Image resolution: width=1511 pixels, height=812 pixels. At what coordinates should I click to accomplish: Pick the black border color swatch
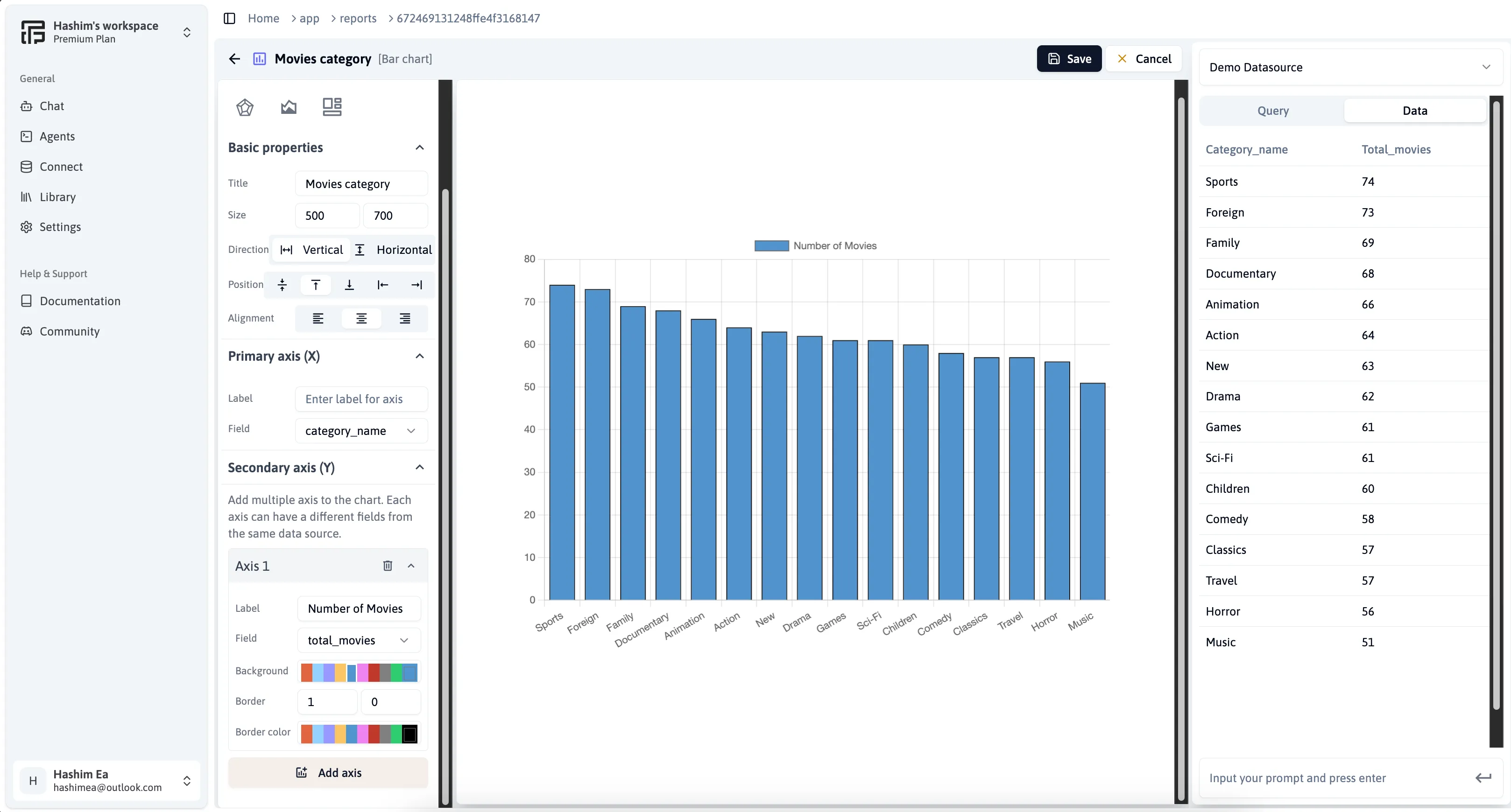410,734
